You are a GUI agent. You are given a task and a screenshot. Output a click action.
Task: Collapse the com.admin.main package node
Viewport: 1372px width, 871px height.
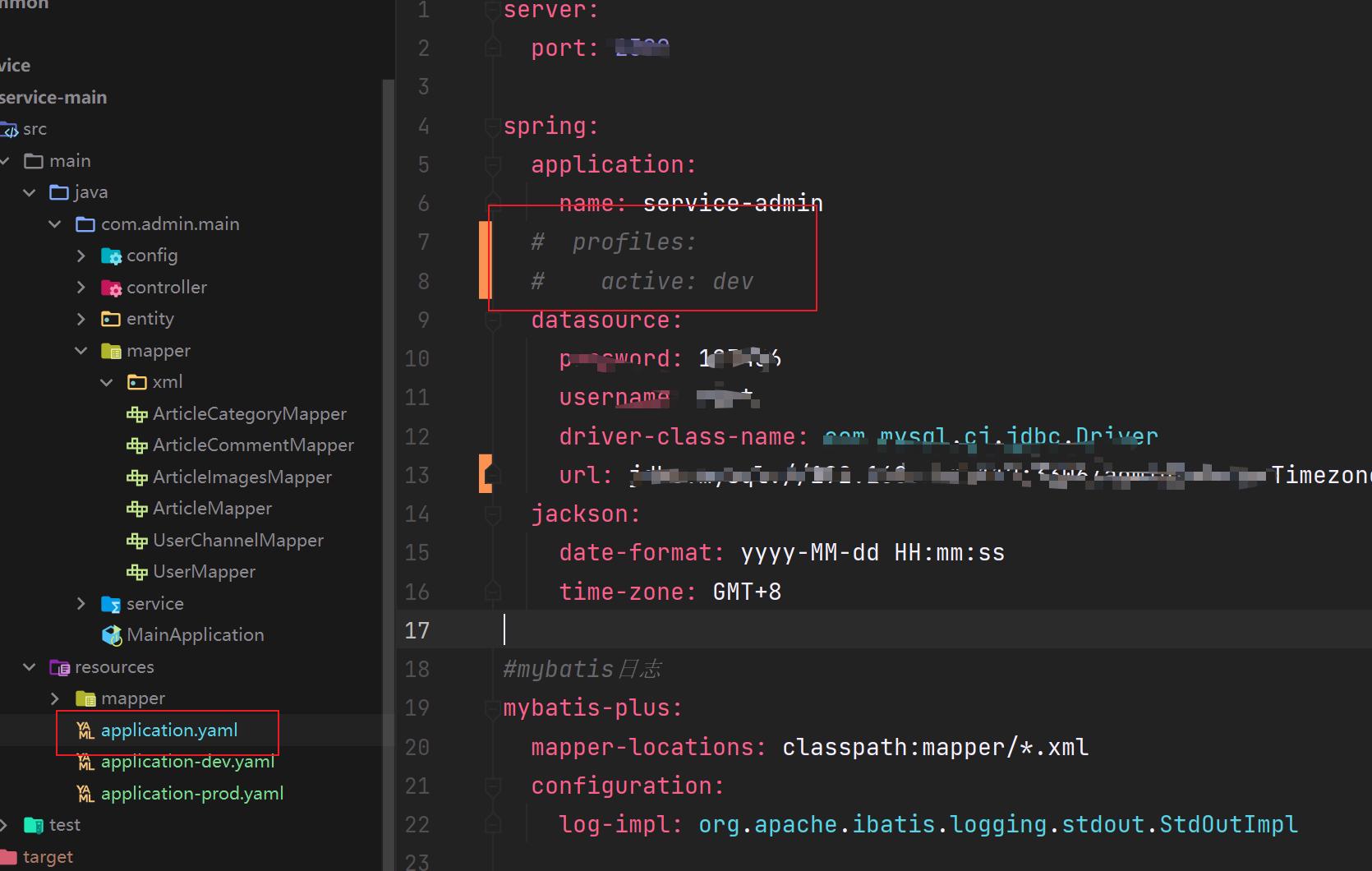(x=54, y=224)
